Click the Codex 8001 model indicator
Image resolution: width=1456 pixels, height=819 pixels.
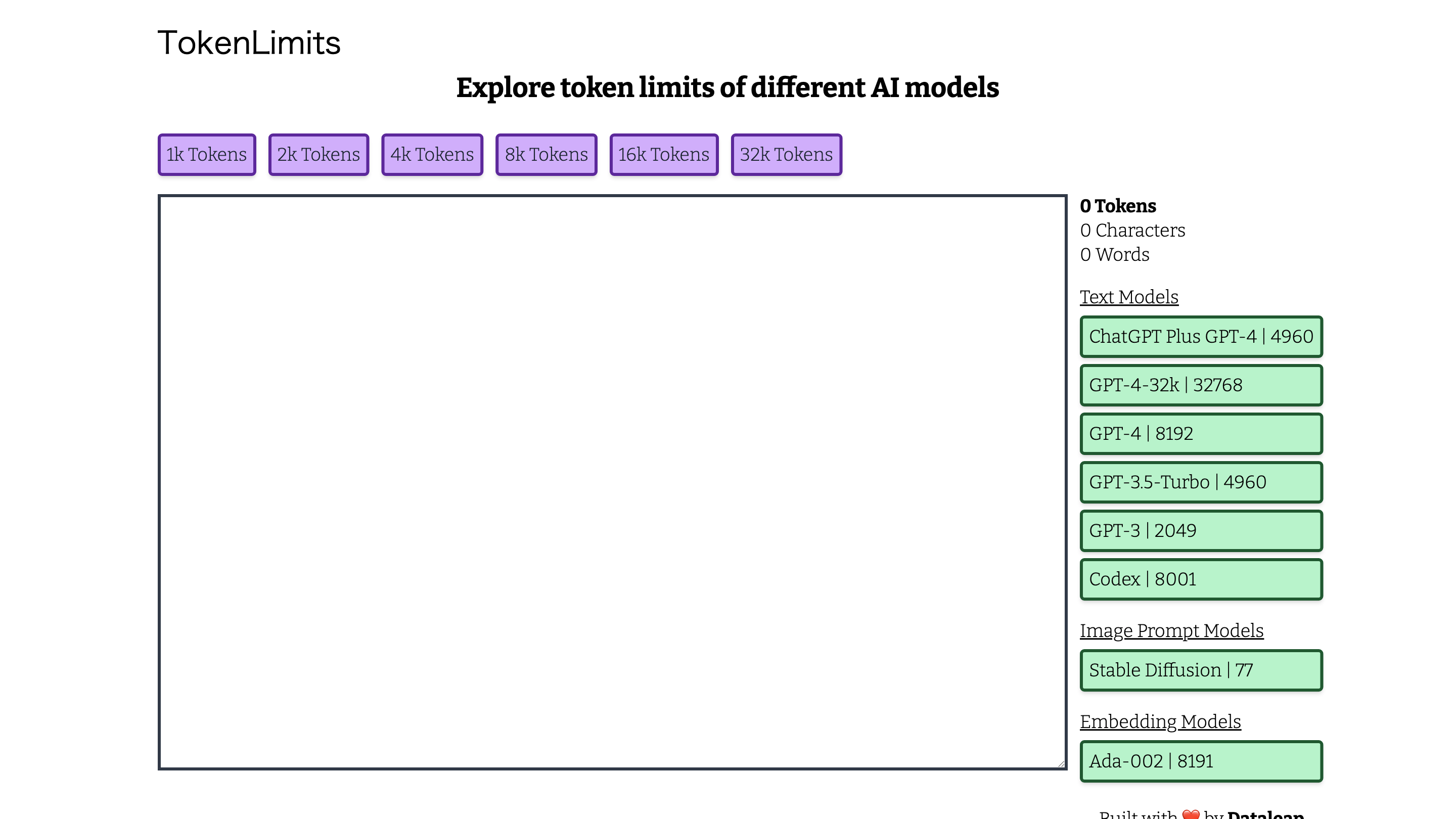(x=1201, y=579)
